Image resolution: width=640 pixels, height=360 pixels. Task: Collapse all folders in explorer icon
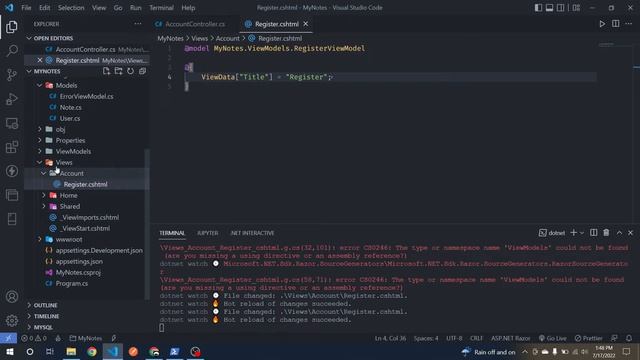[x=142, y=71]
